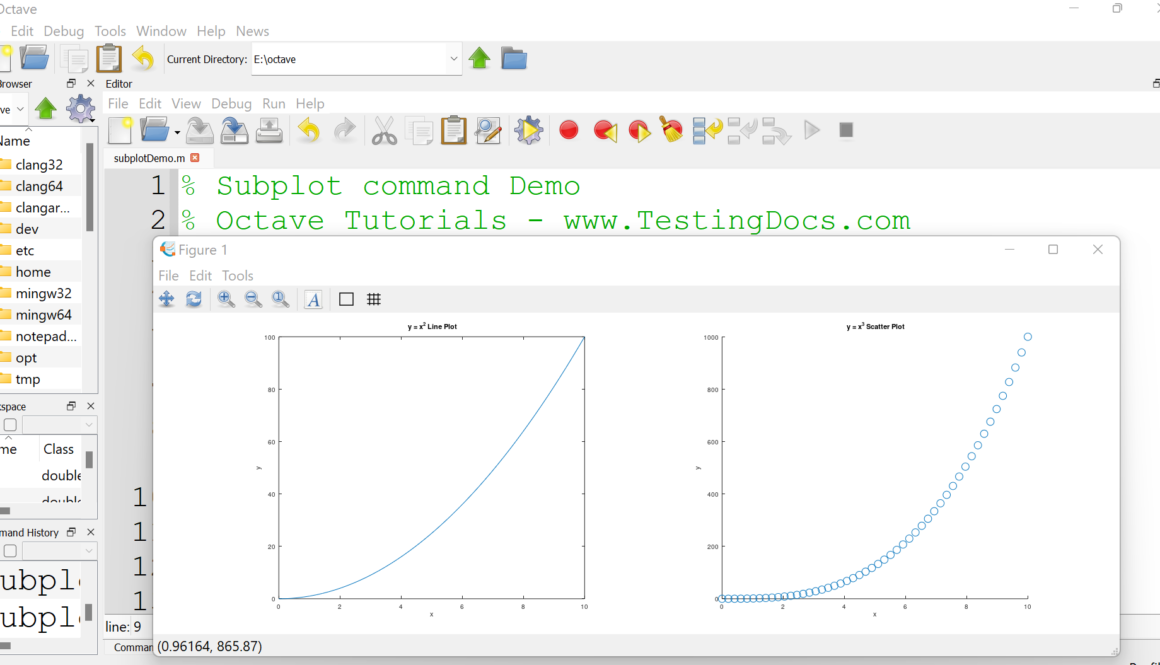Click File Browser vertical scrollbar
This screenshot has height=665, width=1160.
click(x=90, y=186)
